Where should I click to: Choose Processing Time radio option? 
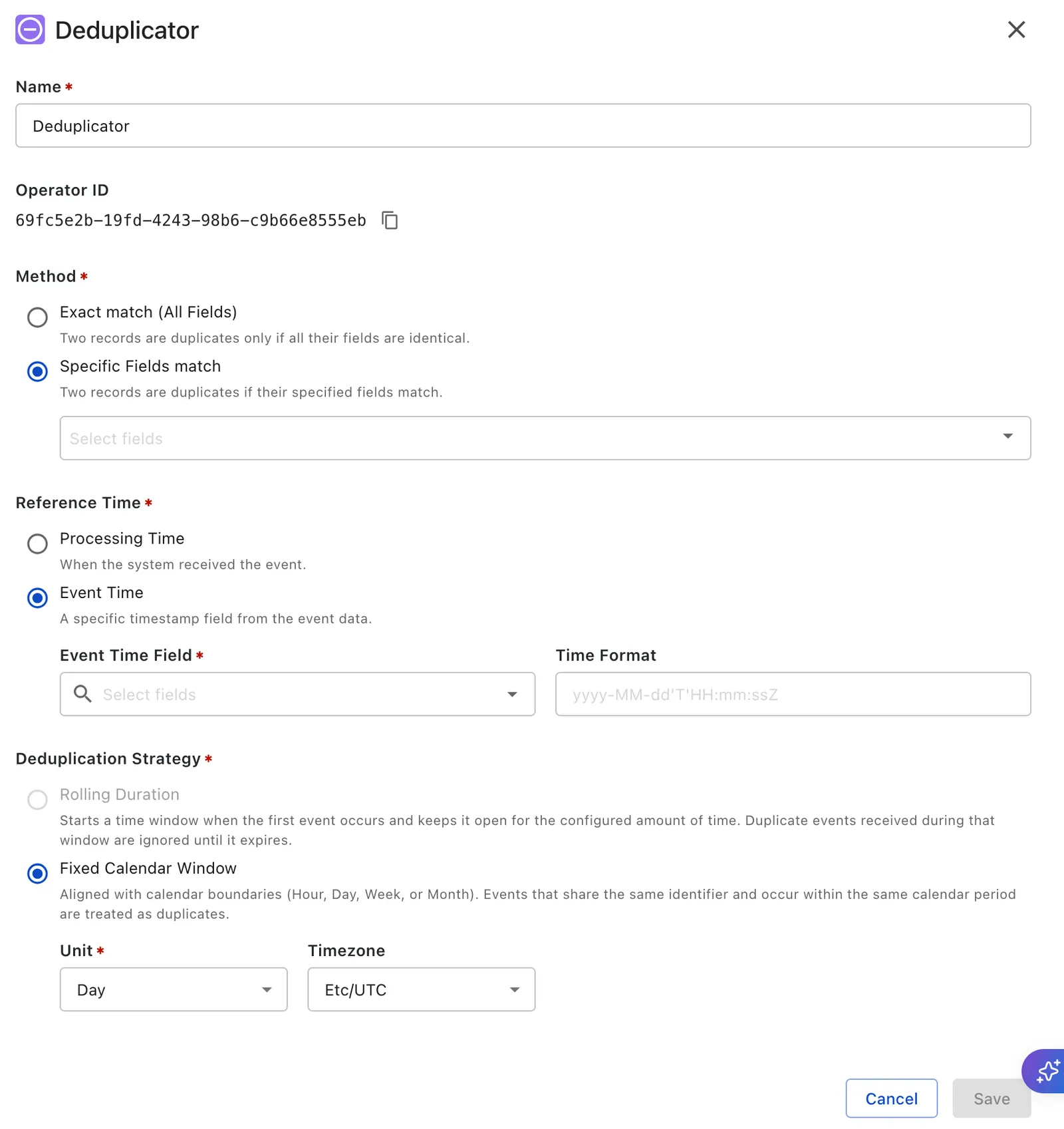coord(37,544)
